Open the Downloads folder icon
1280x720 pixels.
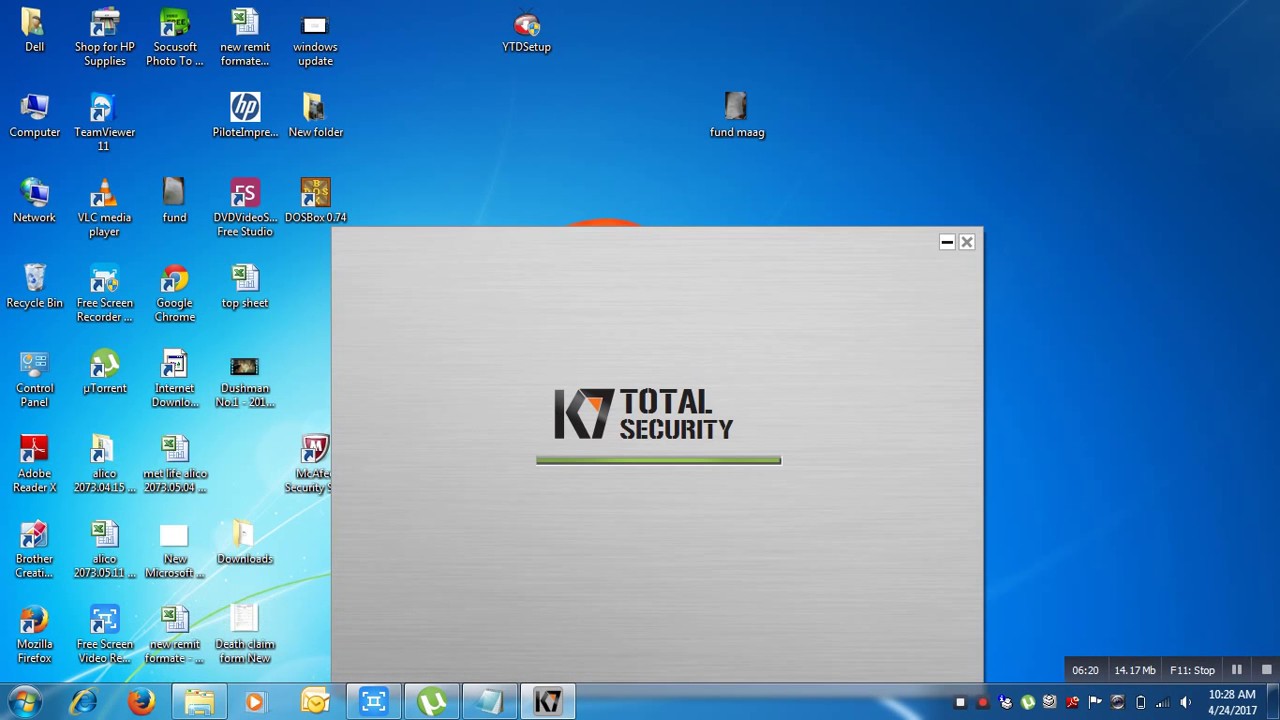click(x=245, y=543)
